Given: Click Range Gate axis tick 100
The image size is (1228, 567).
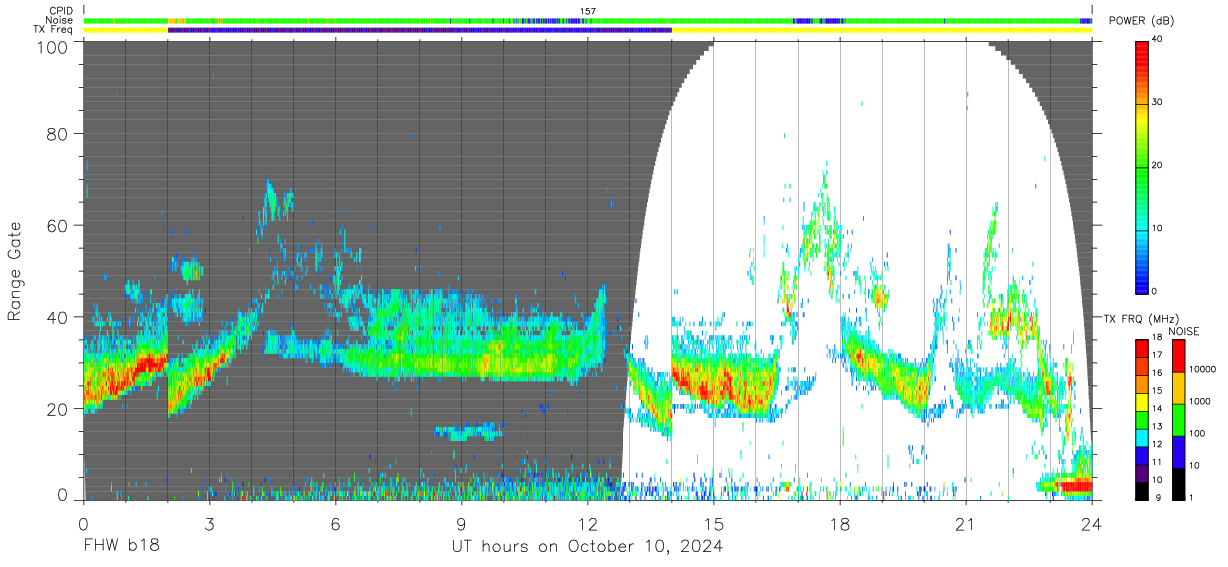Looking at the screenshot, I should click(51, 47).
